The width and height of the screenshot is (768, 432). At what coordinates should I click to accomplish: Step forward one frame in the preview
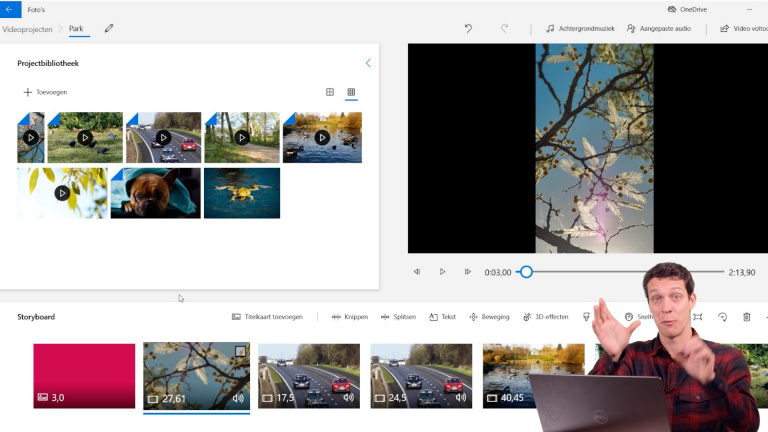coord(467,272)
